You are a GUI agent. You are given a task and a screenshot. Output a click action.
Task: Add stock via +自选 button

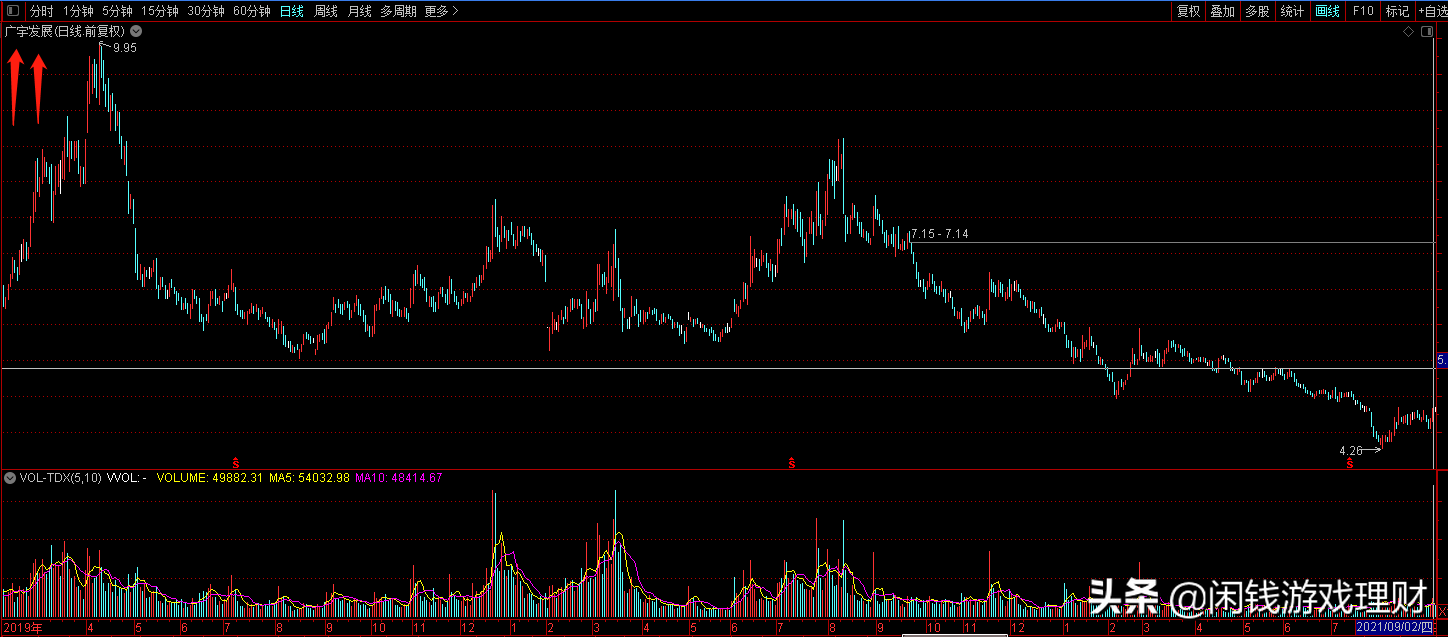(x=1432, y=11)
